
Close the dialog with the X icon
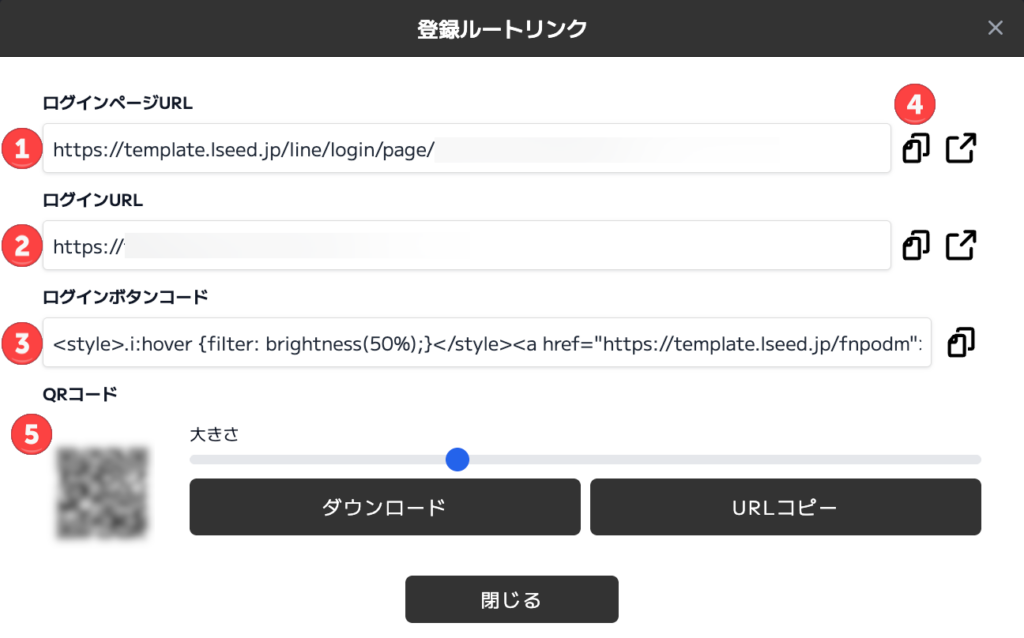click(995, 28)
